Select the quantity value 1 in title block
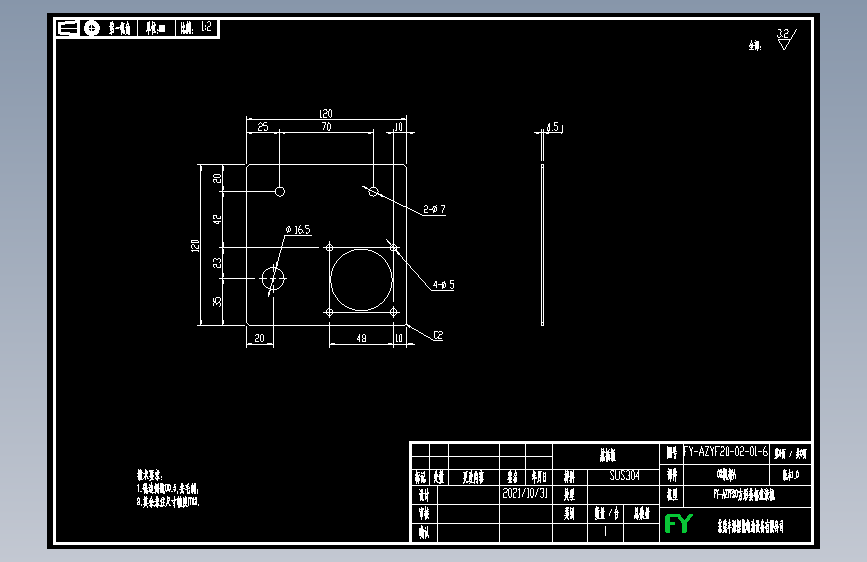 (605, 532)
